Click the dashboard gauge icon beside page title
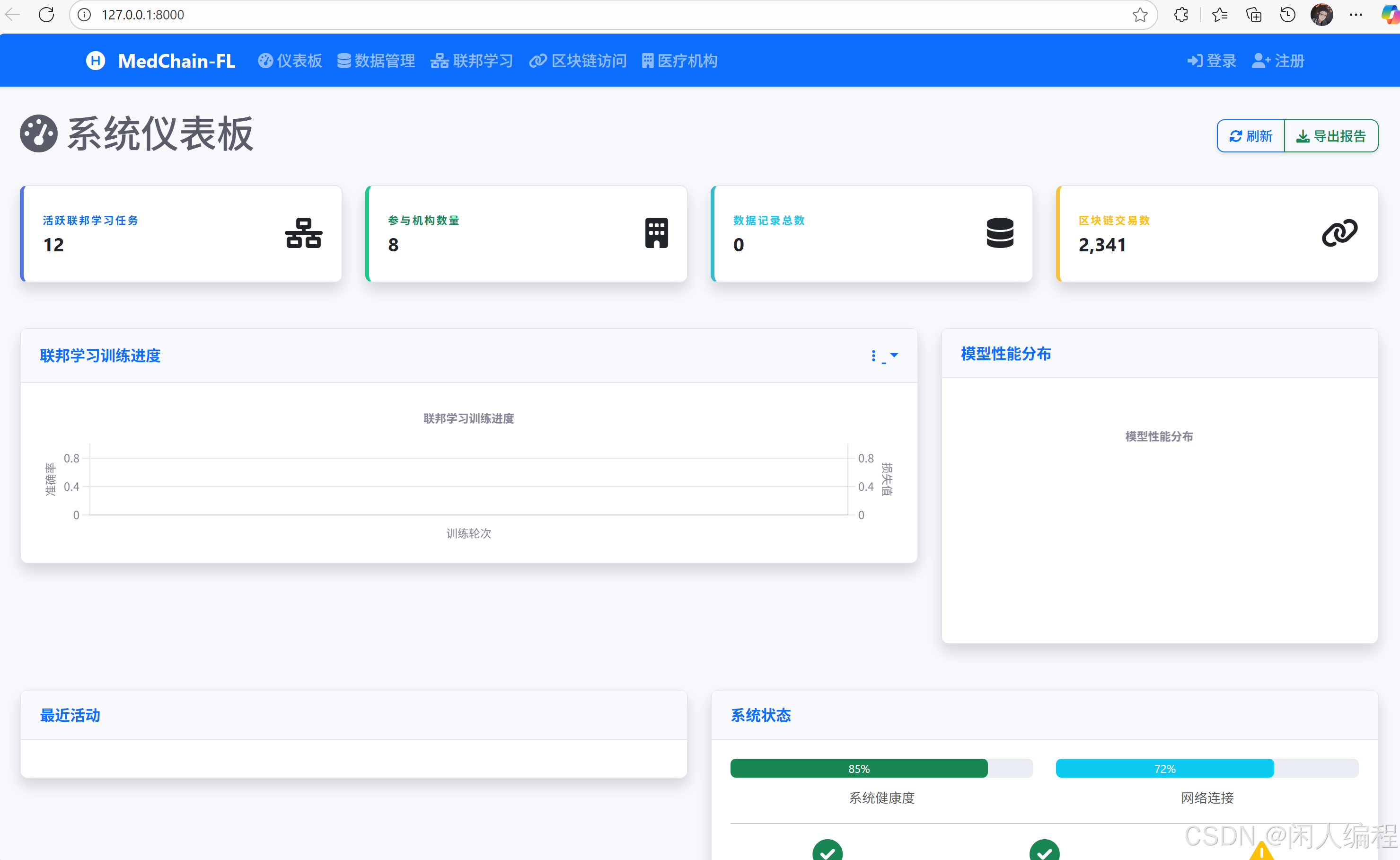 [39, 133]
